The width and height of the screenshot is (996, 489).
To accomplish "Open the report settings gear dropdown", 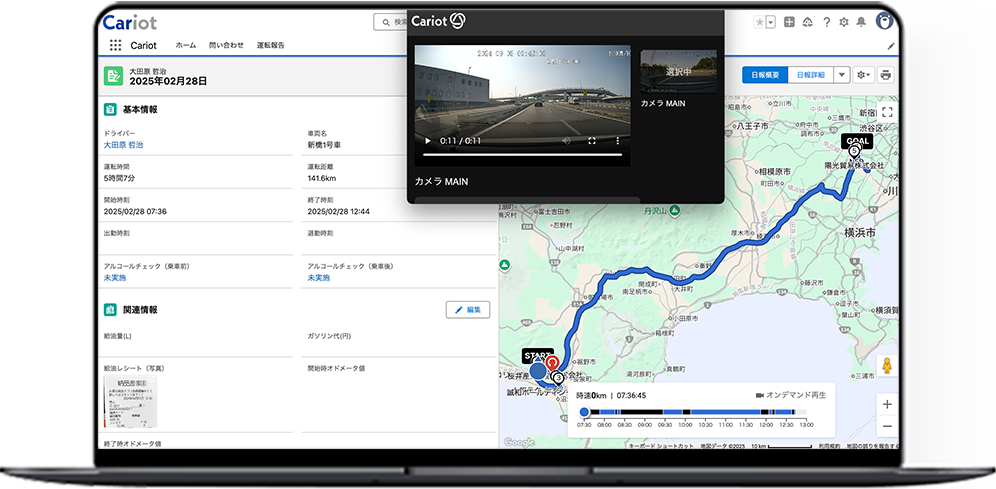I will (864, 75).
